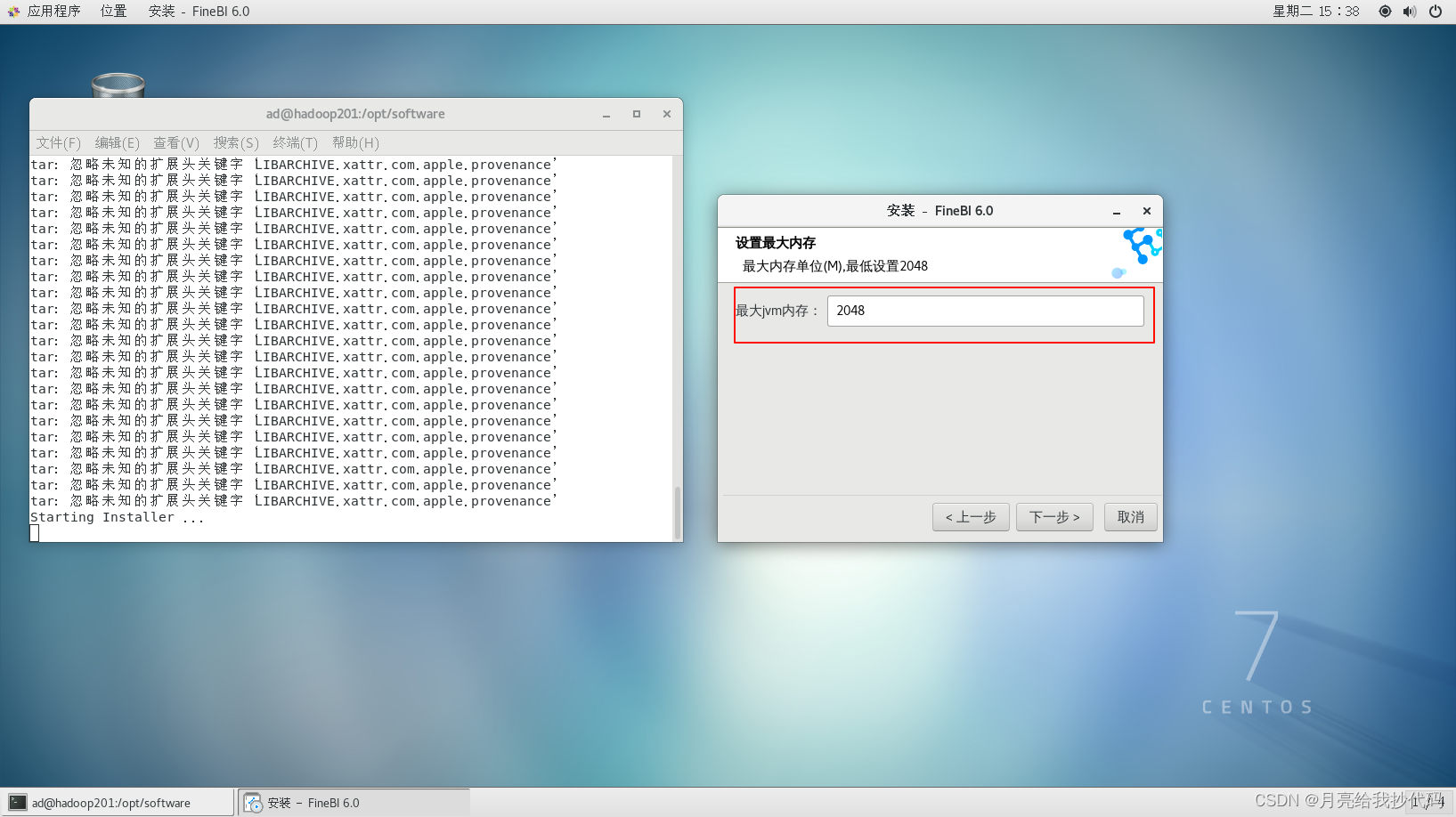Maximize the terminal window
The image size is (1456, 817).
click(637, 114)
